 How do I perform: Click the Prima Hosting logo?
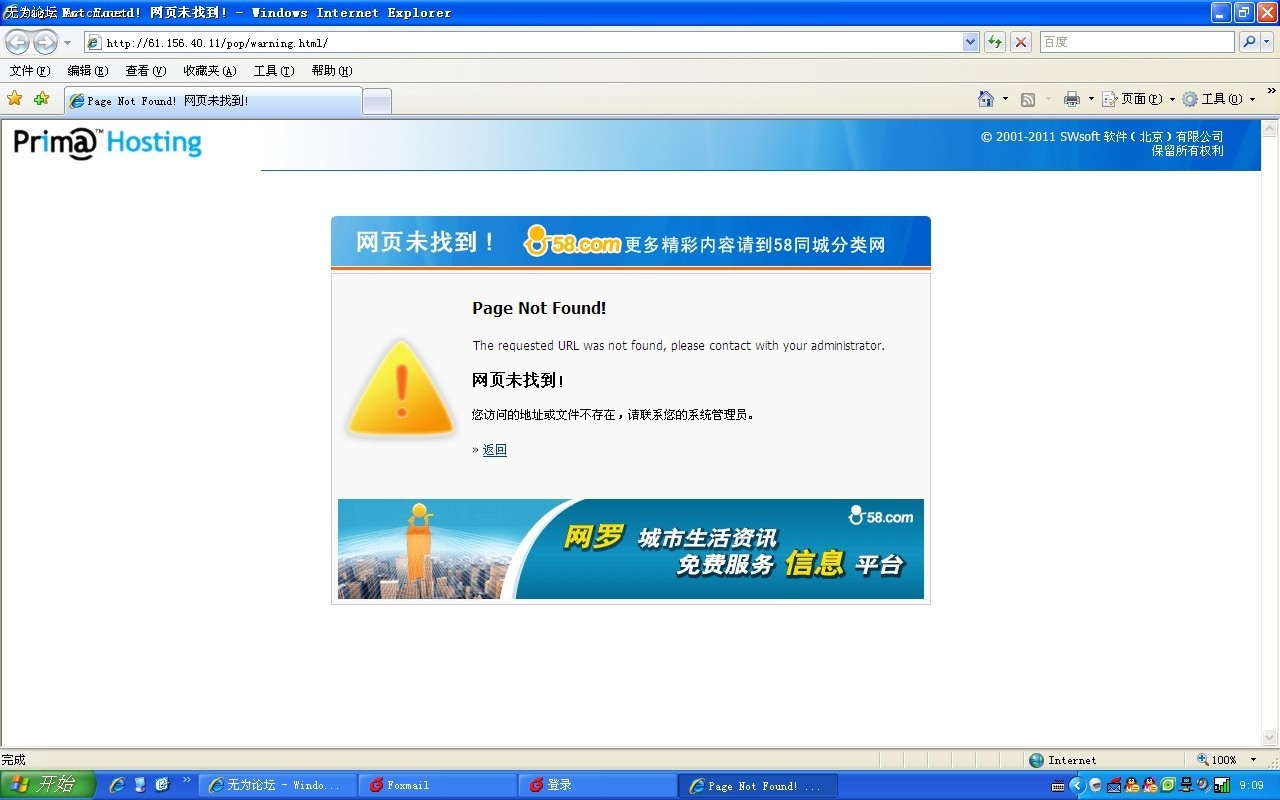tap(108, 143)
